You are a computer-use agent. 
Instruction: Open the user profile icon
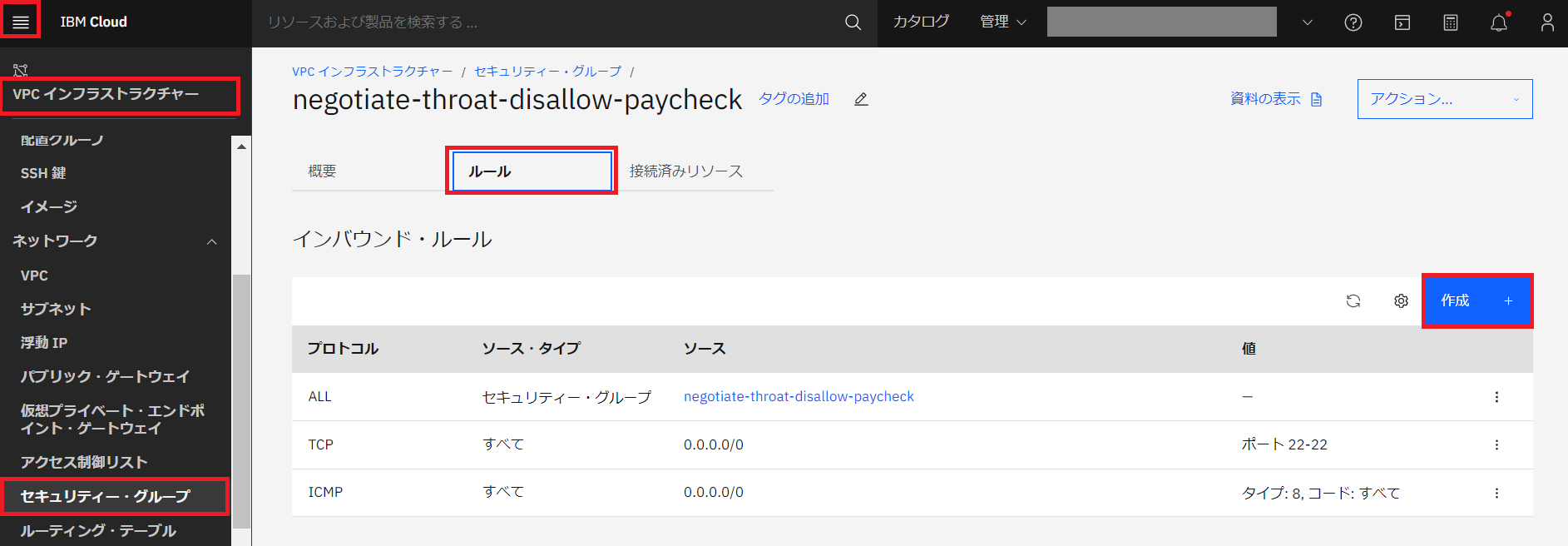[x=1547, y=22]
